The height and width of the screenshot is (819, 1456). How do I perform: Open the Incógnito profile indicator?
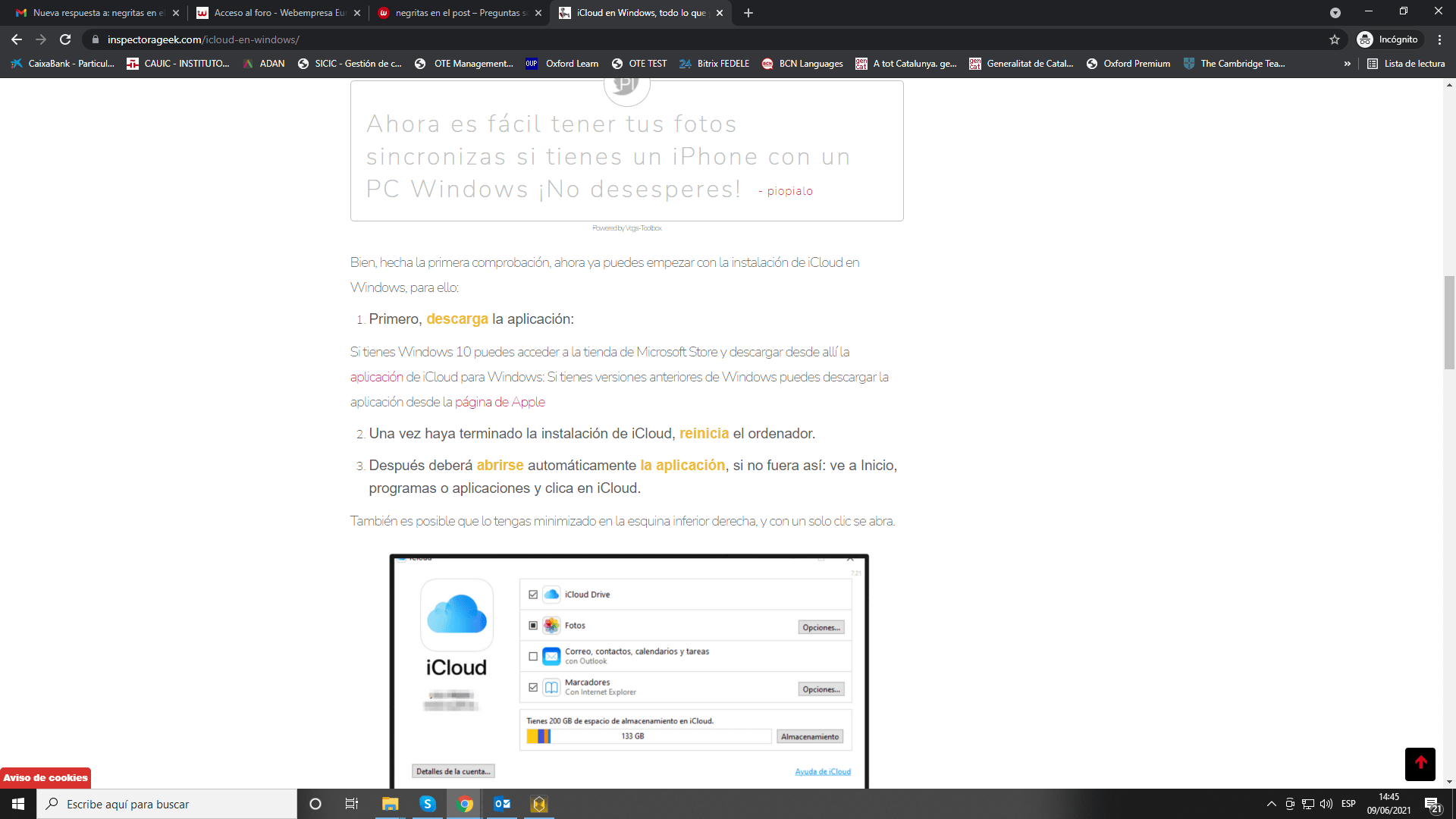pyautogui.click(x=1388, y=39)
